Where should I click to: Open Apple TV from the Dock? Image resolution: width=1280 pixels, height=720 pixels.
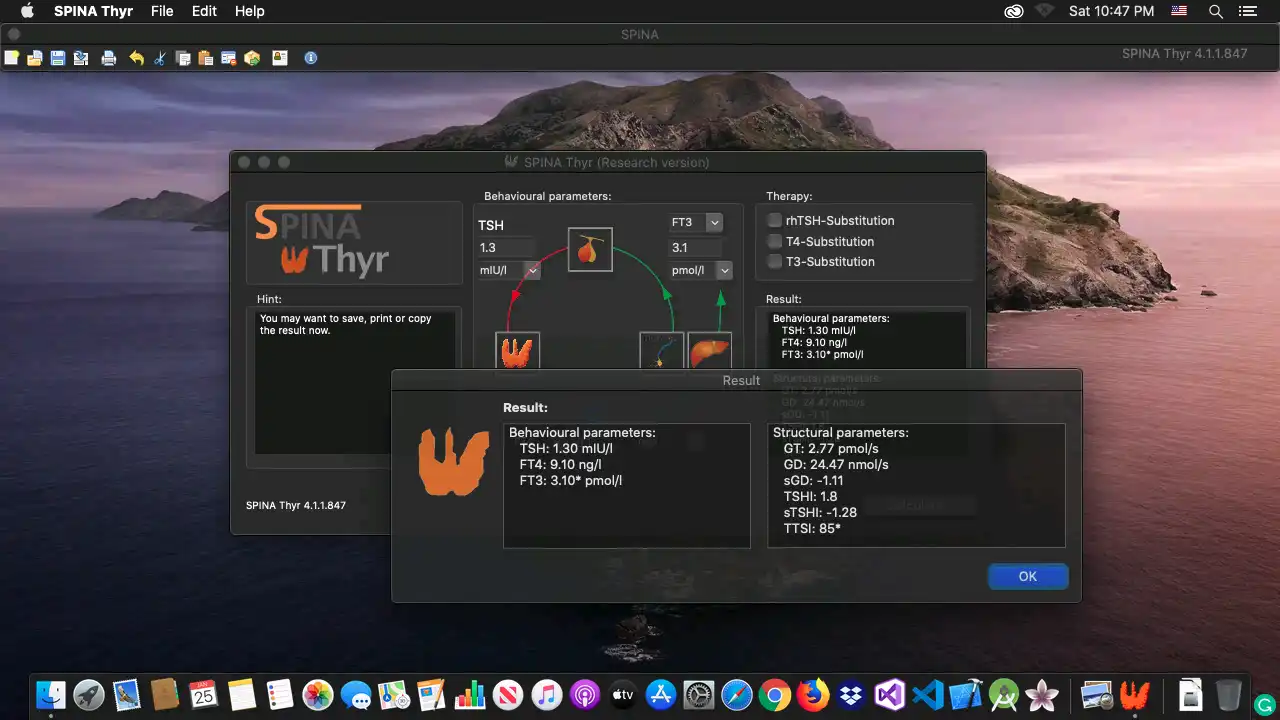click(x=622, y=694)
